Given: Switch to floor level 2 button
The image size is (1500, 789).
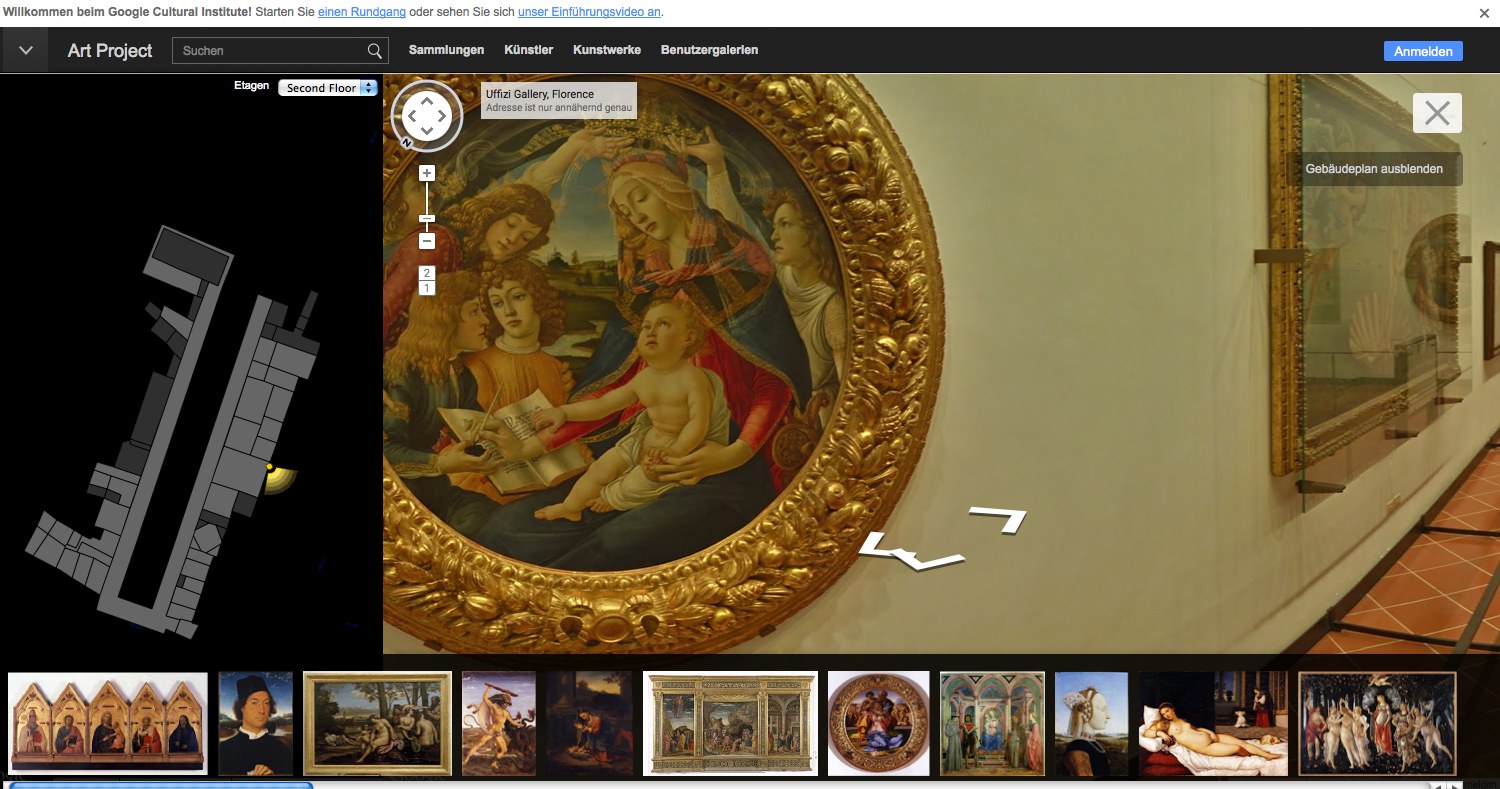Looking at the screenshot, I should click(x=427, y=273).
